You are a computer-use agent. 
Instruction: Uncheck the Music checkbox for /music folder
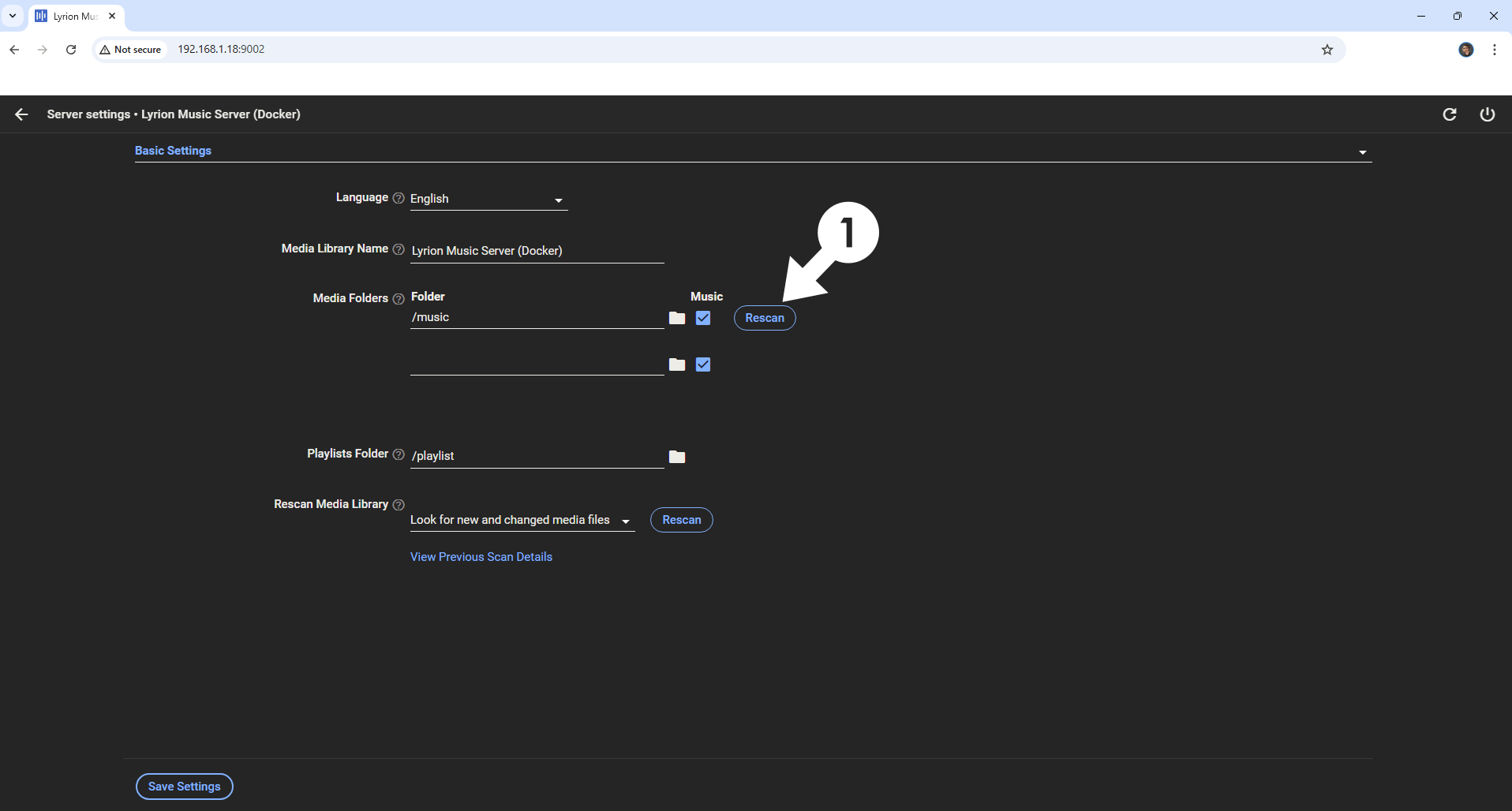(x=703, y=318)
